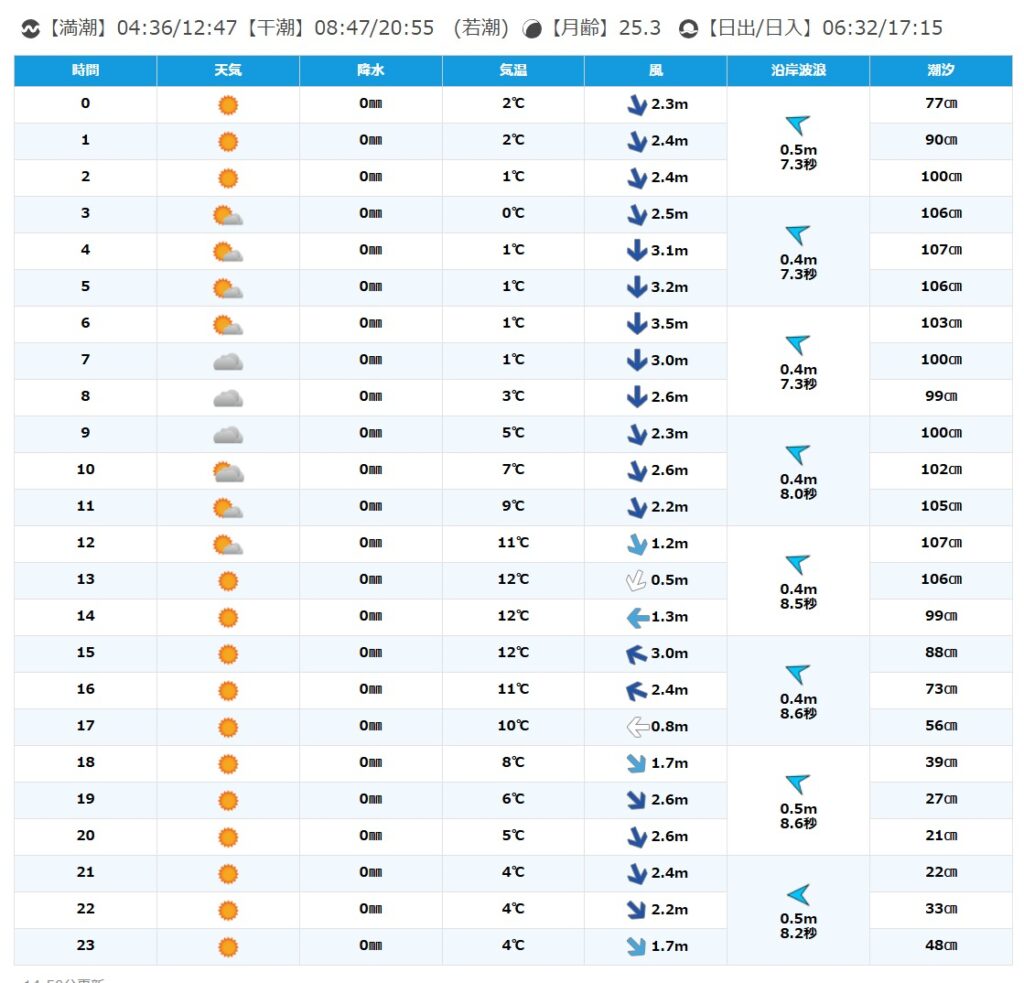
Task: Click the tide icon beside 満潮
Action: pos(30,29)
